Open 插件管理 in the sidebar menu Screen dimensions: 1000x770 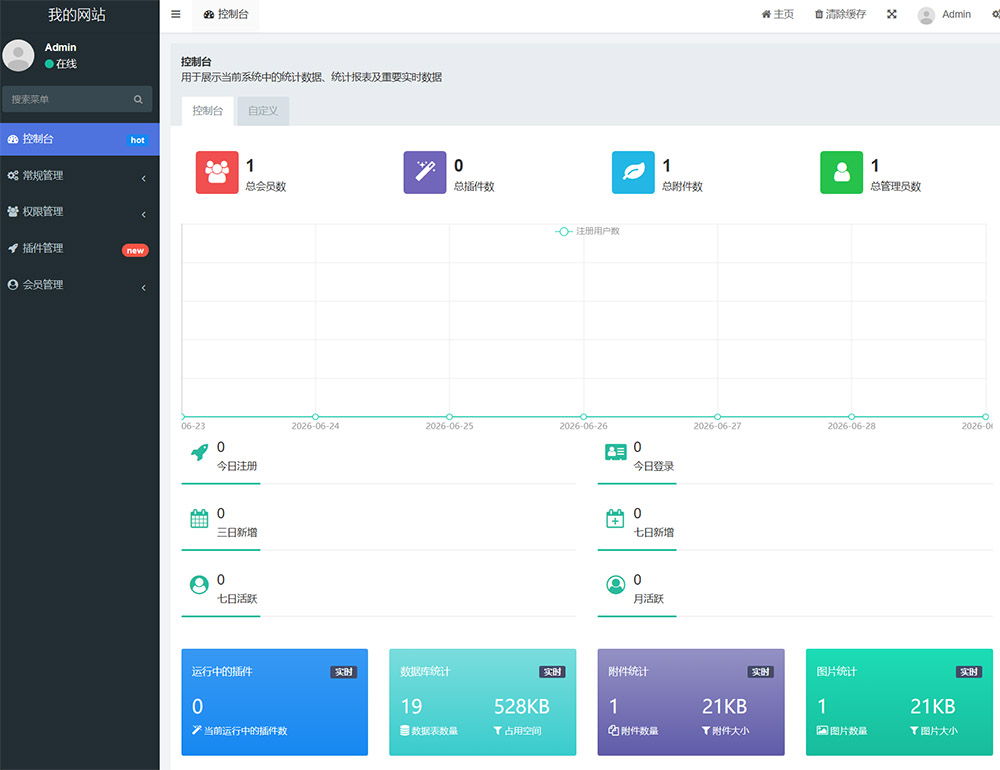tap(80, 248)
